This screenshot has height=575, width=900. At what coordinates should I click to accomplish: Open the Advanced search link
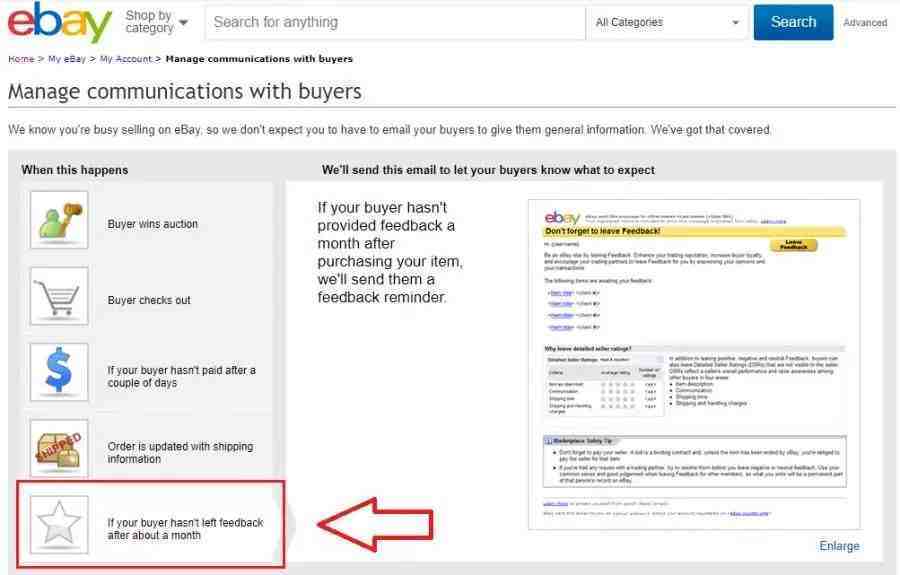click(x=865, y=23)
